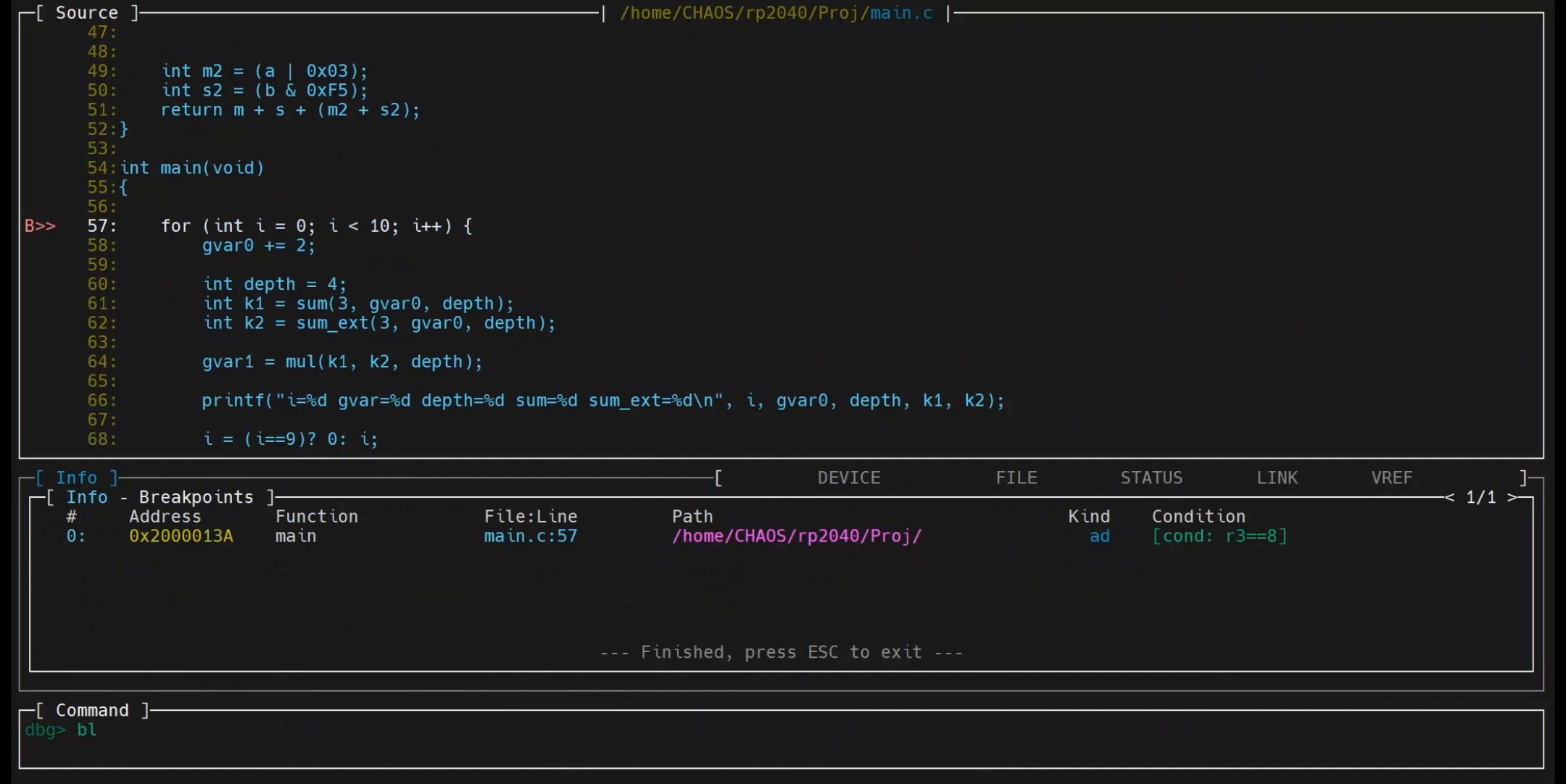Viewport: 1566px width, 784px height.
Task: Click line number 64 in source gutter
Action: click(x=101, y=362)
